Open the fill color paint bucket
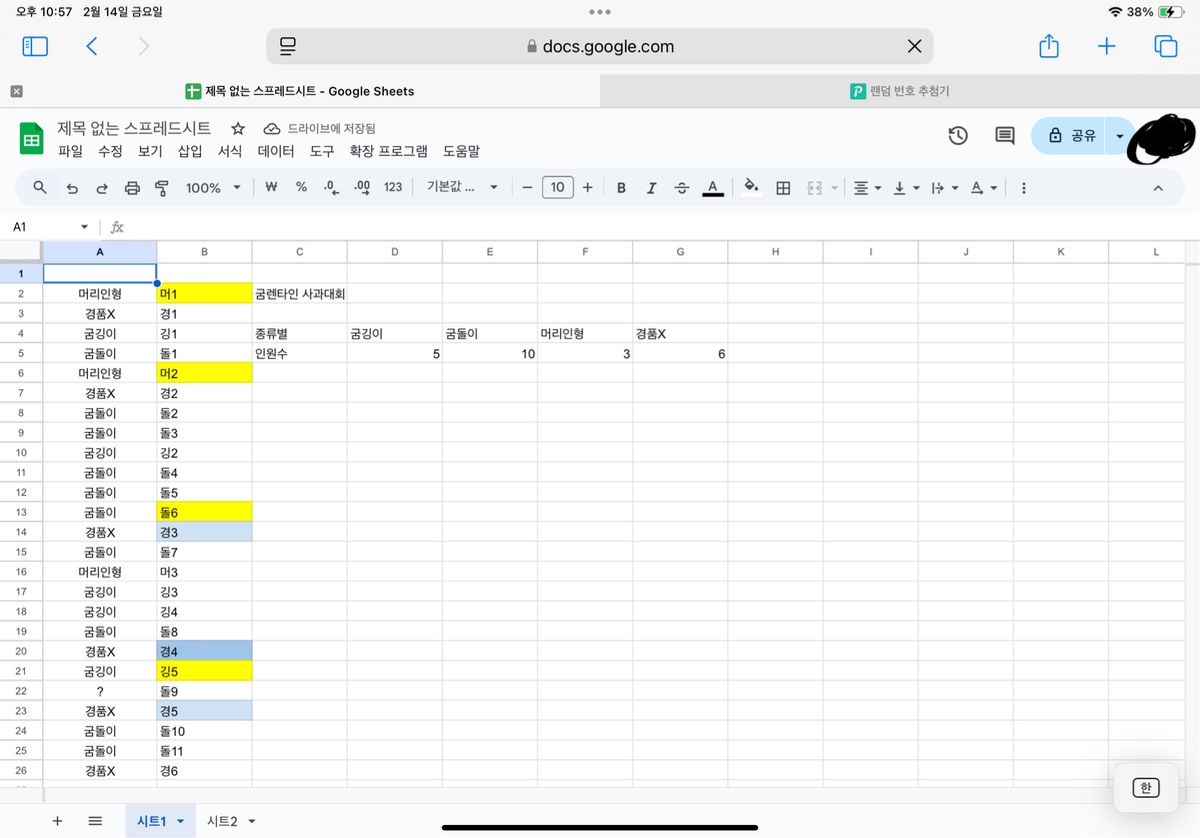 coord(752,188)
